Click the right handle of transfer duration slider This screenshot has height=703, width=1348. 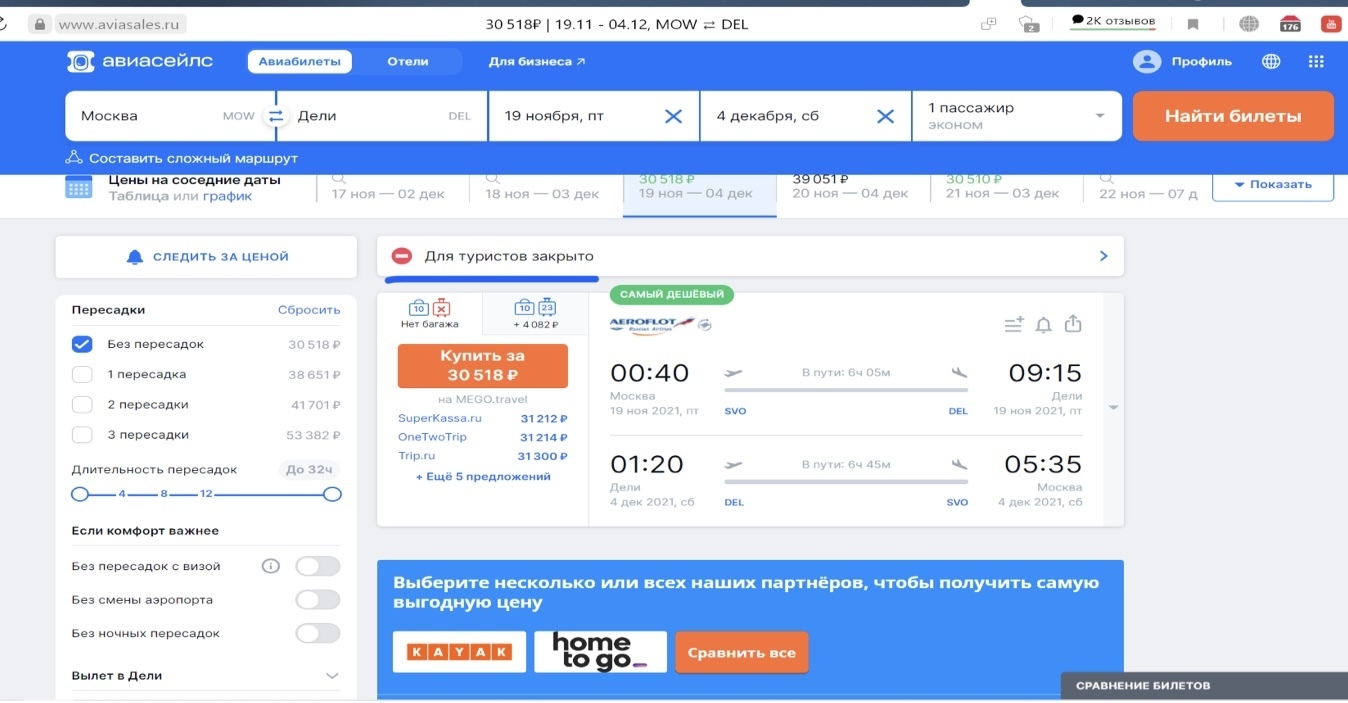click(333, 494)
